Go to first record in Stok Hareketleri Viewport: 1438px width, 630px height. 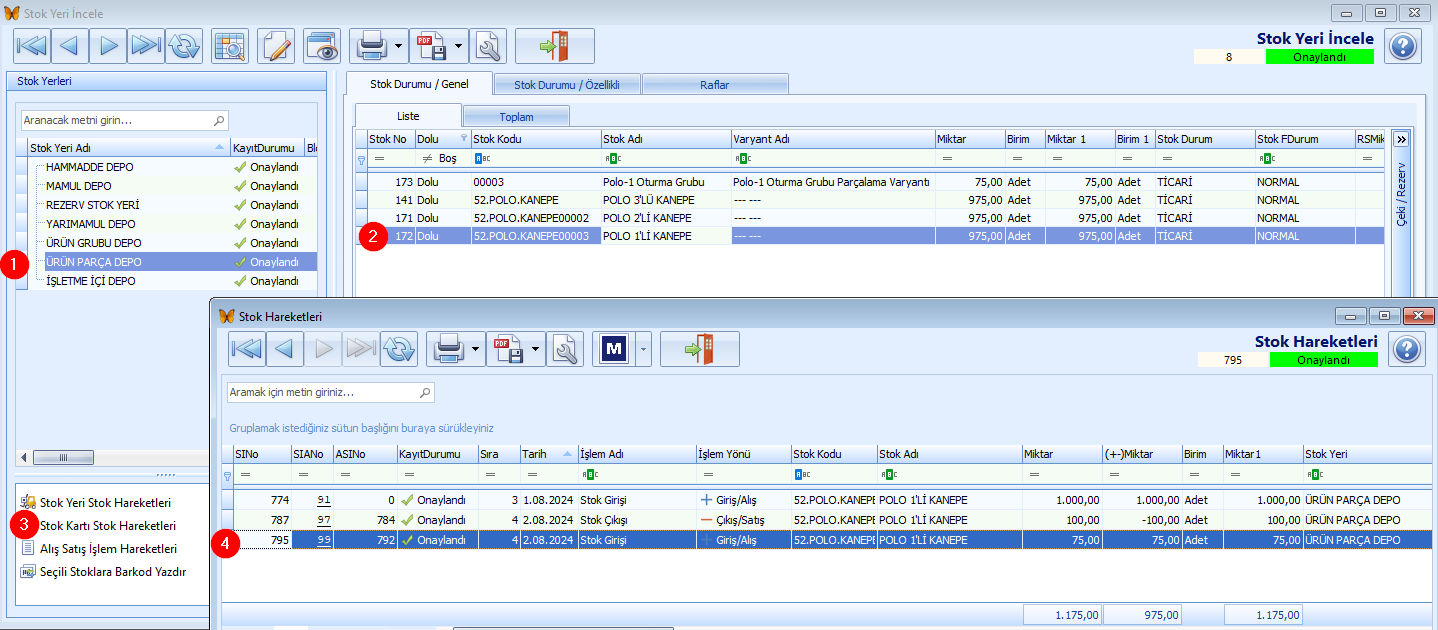248,349
